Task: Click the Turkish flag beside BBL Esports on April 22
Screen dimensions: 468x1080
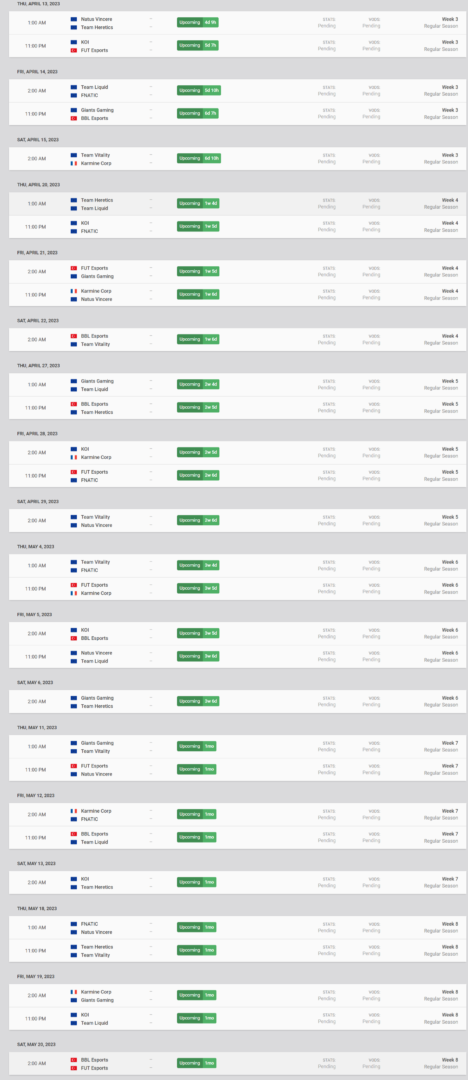Action: click(73, 336)
